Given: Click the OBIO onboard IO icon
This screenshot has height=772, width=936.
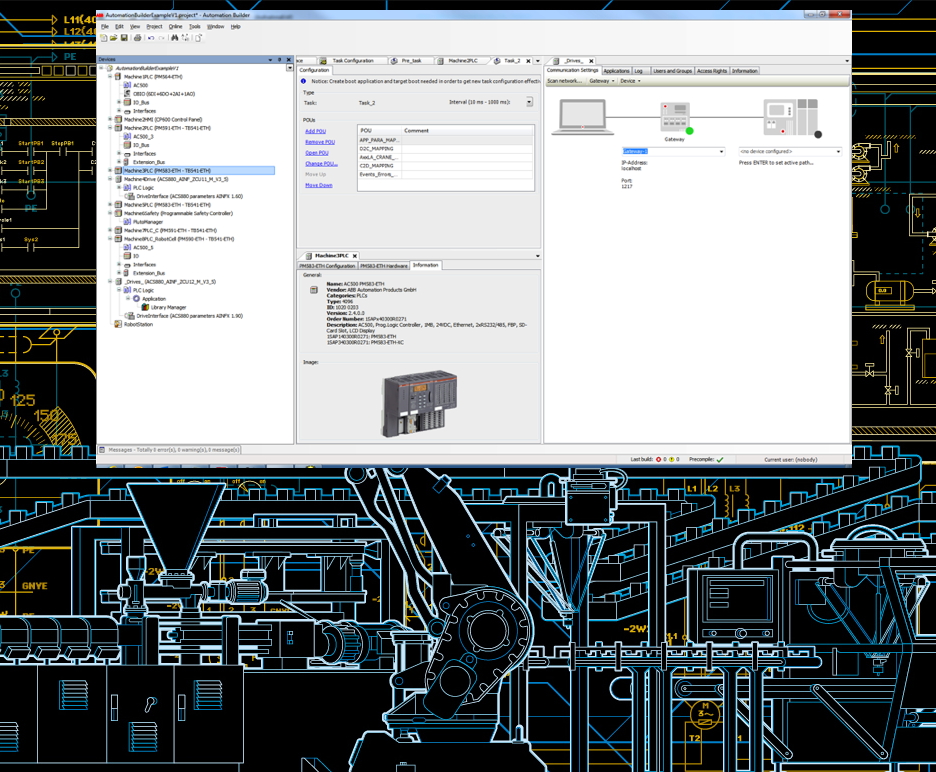Looking at the screenshot, I should click(127, 94).
